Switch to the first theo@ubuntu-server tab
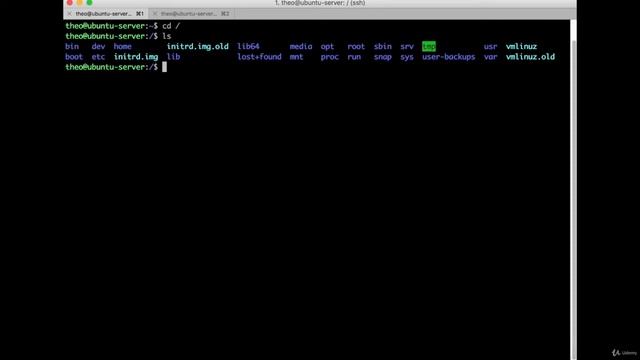 pos(106,13)
